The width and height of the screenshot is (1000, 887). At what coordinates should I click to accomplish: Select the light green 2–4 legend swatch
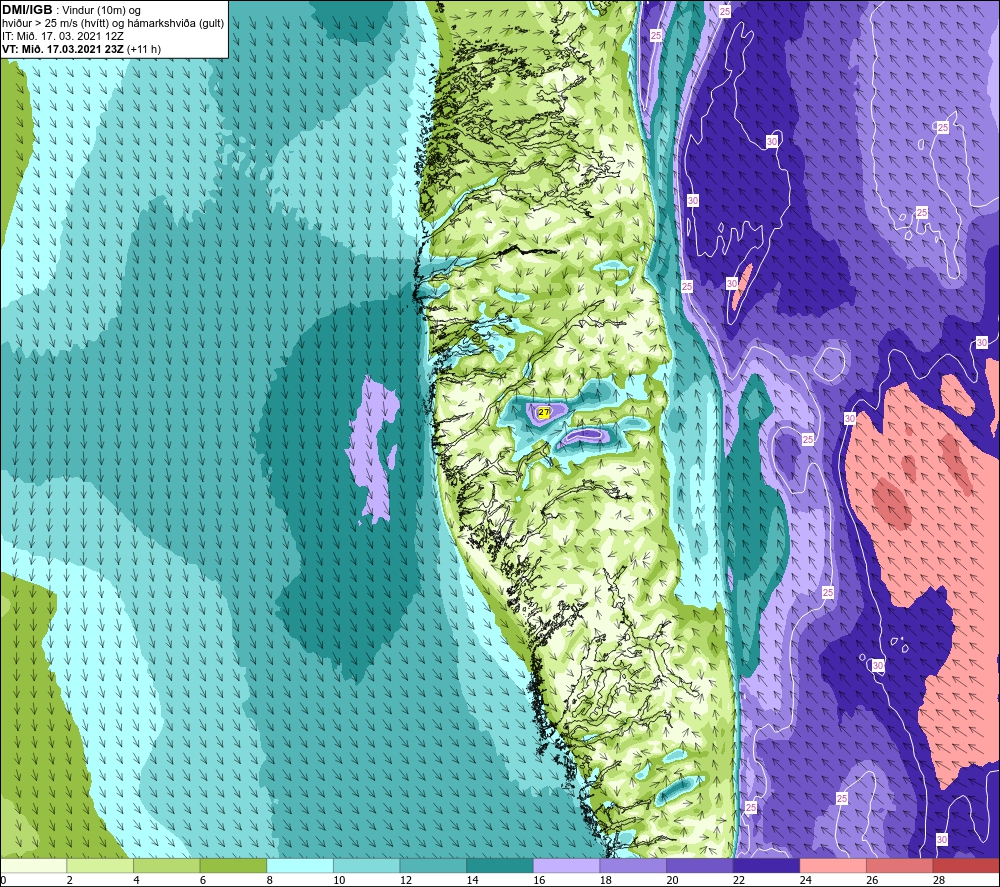[x=100, y=865]
